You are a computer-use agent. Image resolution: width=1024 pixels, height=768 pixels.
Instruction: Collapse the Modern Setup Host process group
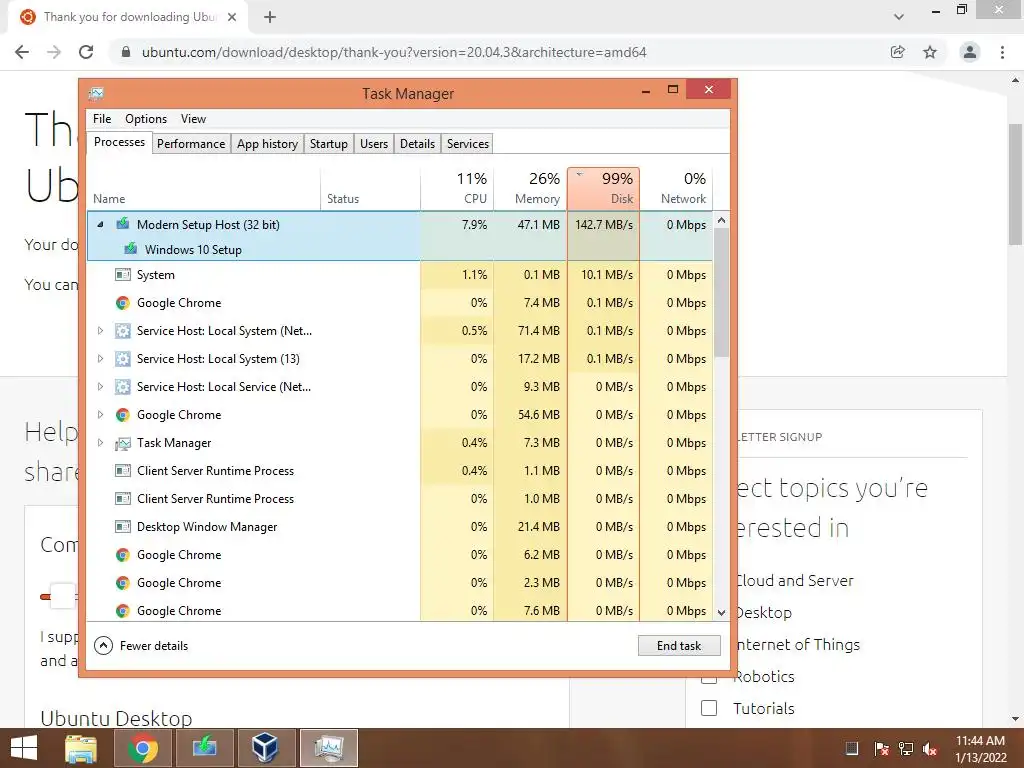101,224
